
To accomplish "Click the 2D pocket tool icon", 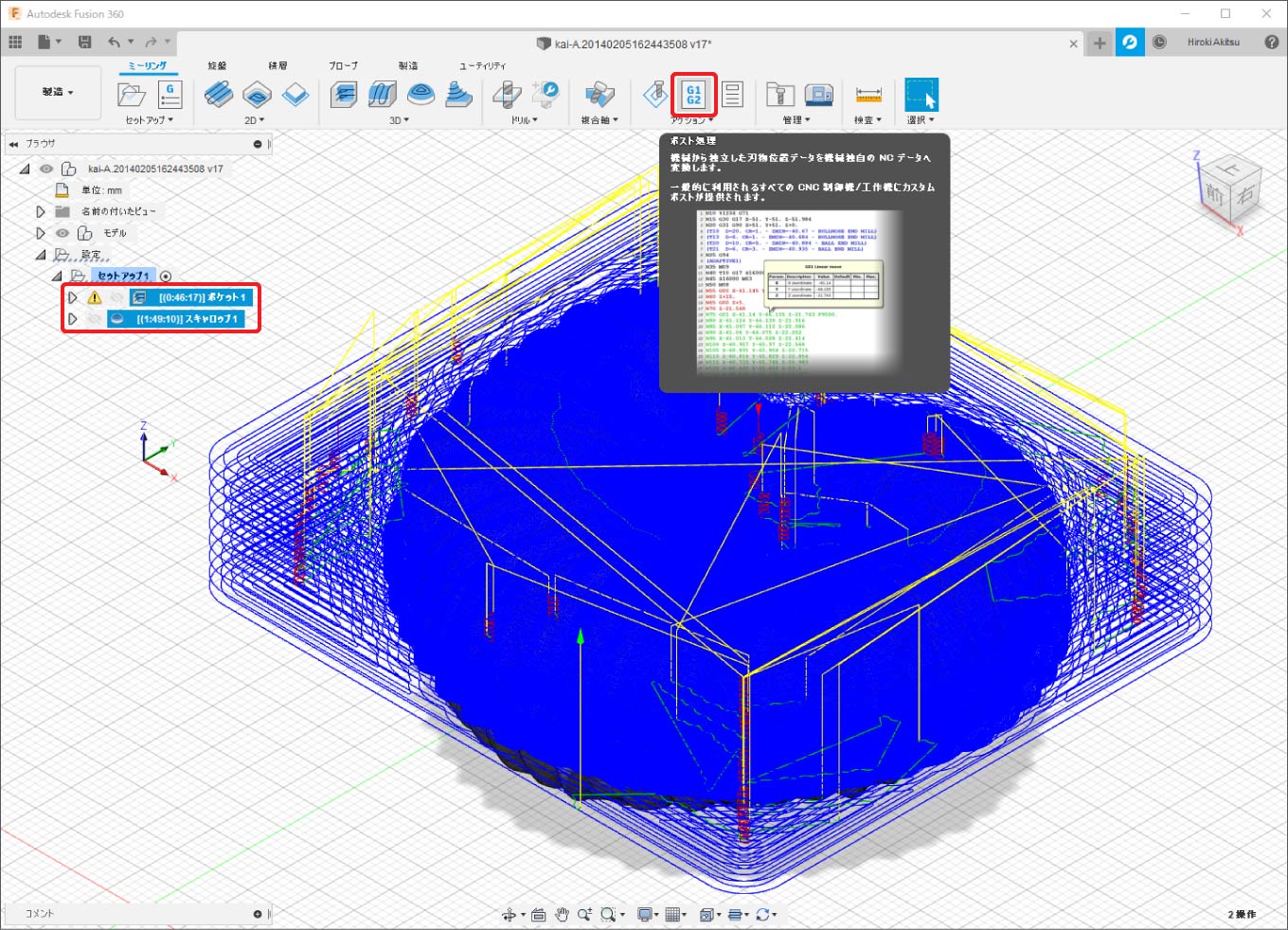I will coord(257,95).
